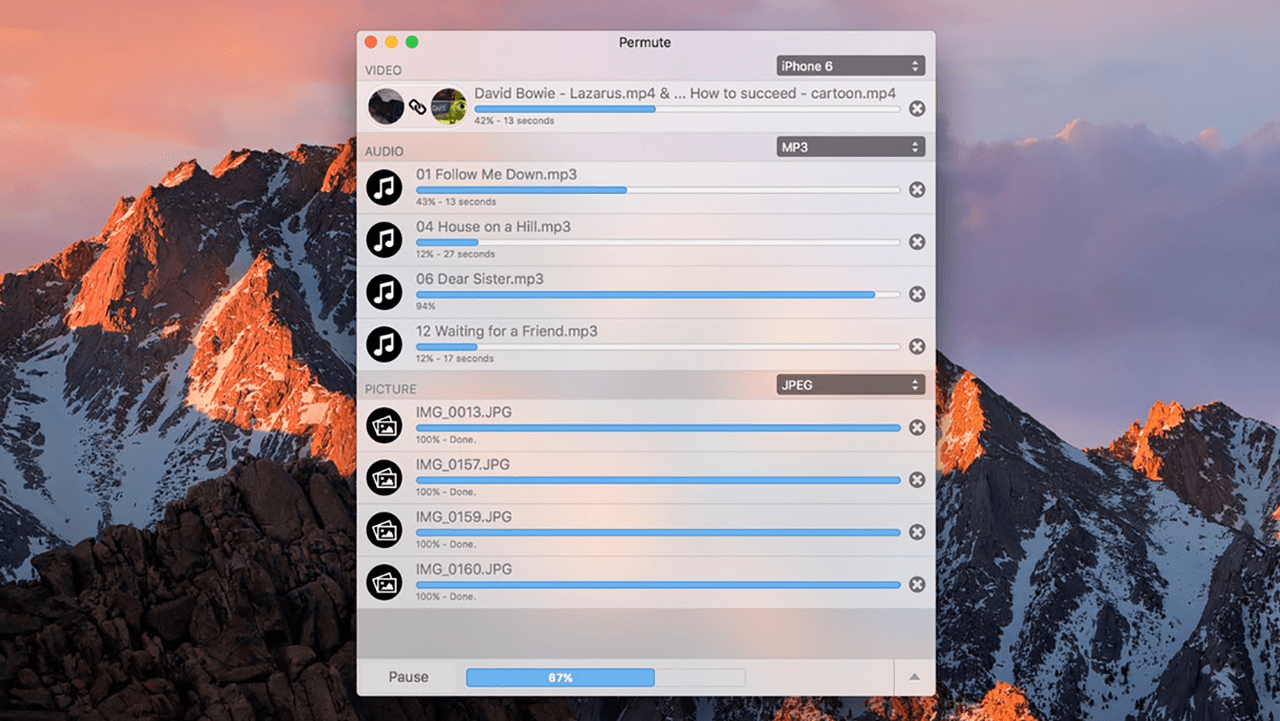The height and width of the screenshot is (721, 1280).
Task: Select the file name 04 House on a Hill.mp3
Action: [x=493, y=227]
